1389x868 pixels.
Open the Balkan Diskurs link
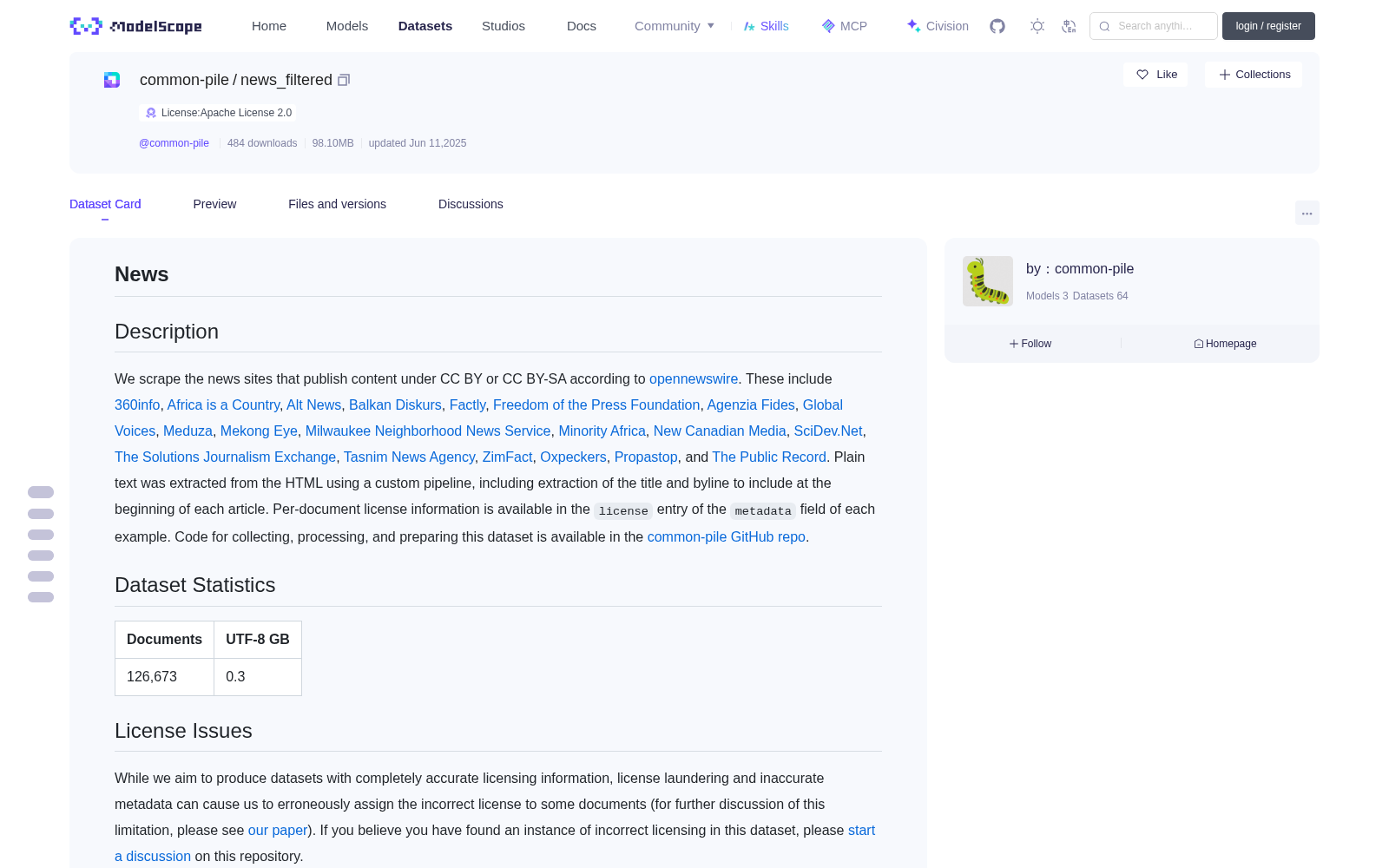point(395,405)
